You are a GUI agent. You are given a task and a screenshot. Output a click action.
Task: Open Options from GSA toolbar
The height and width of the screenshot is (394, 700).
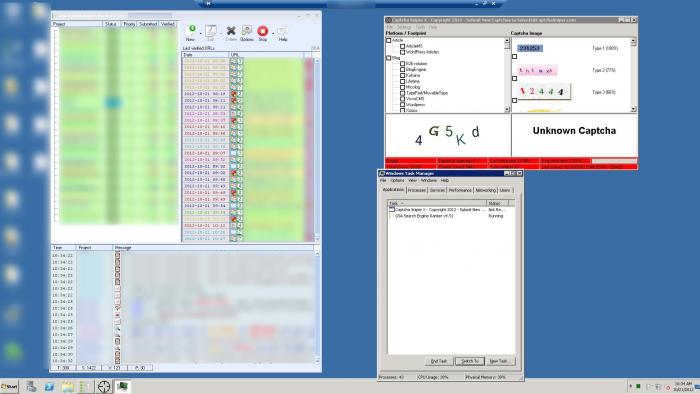pos(246,32)
